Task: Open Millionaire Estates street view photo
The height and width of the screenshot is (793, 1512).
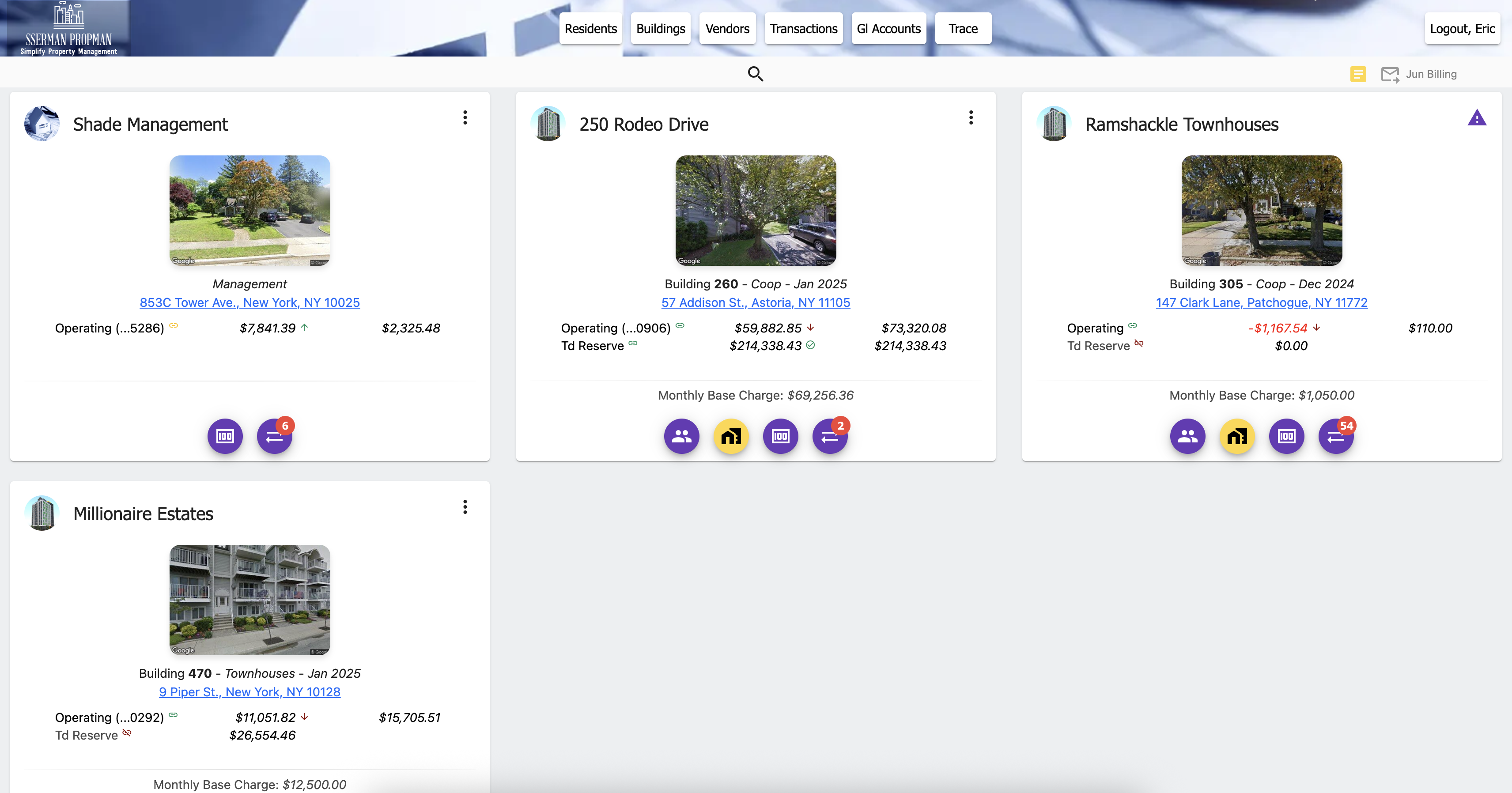Action: pyautogui.click(x=249, y=599)
